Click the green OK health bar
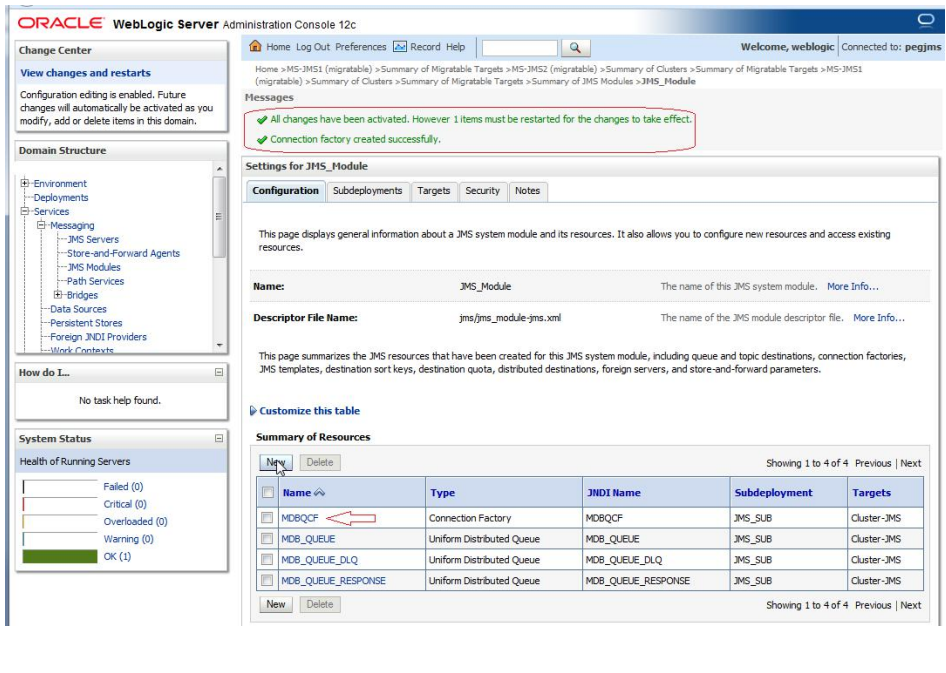The width and height of the screenshot is (946, 673). (60, 556)
